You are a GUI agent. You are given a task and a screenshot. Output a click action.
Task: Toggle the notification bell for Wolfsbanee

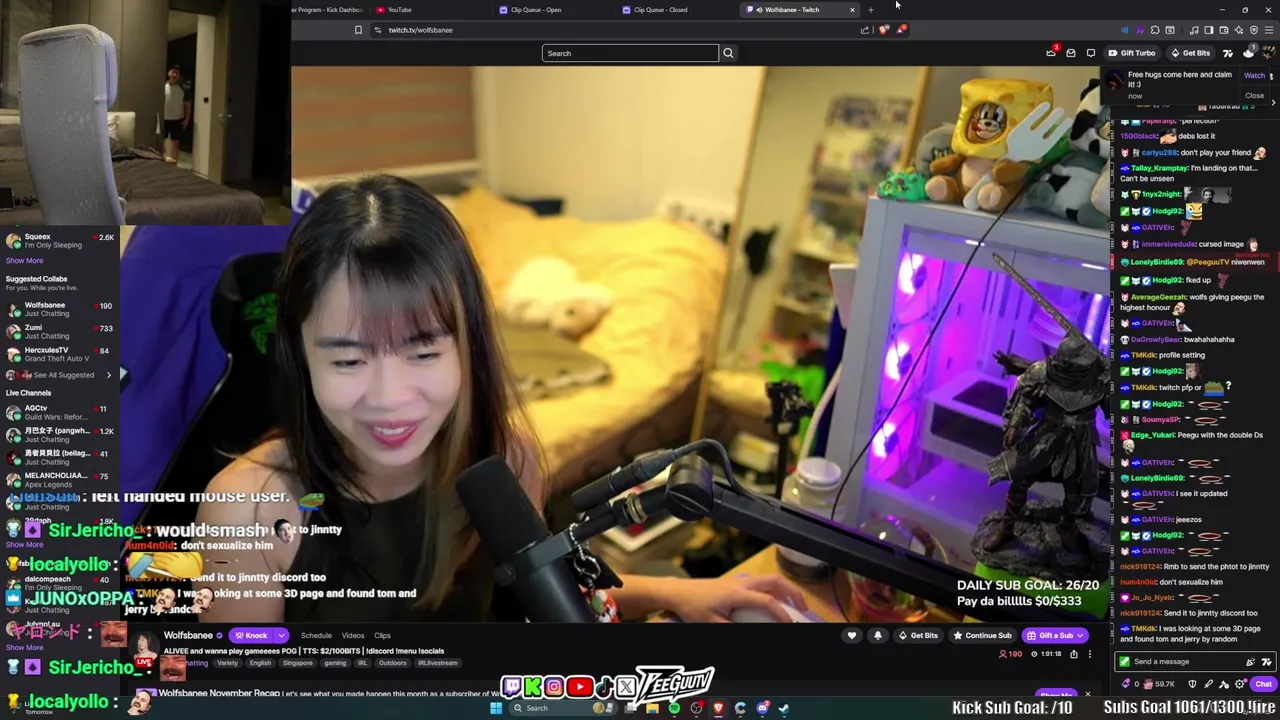878,636
